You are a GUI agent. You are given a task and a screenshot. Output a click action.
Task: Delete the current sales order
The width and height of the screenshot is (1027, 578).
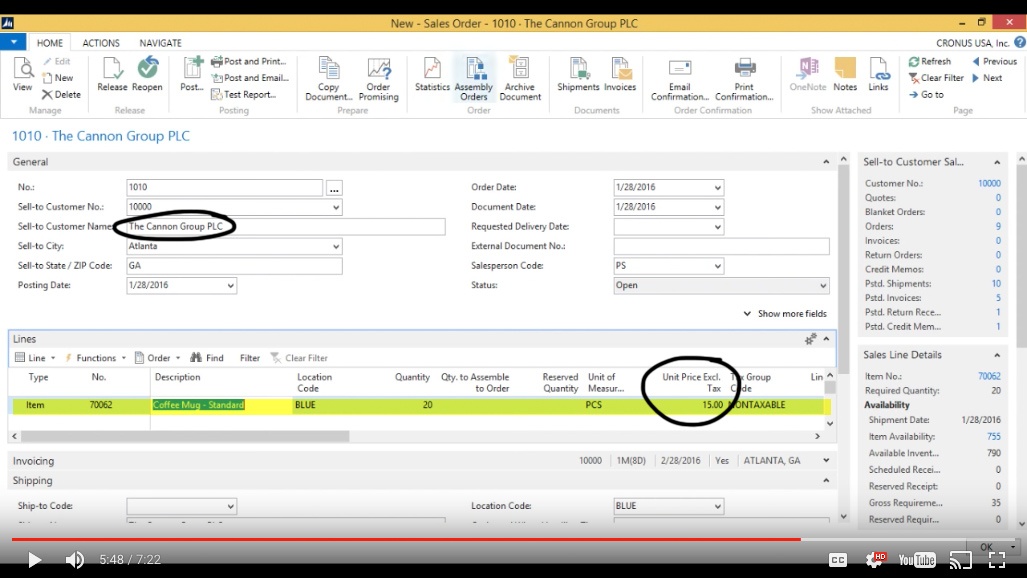click(61, 94)
